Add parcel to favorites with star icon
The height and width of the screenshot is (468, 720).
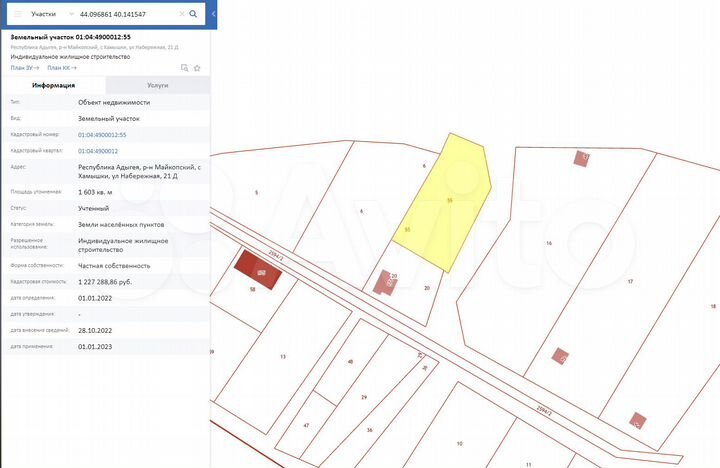coord(198,68)
